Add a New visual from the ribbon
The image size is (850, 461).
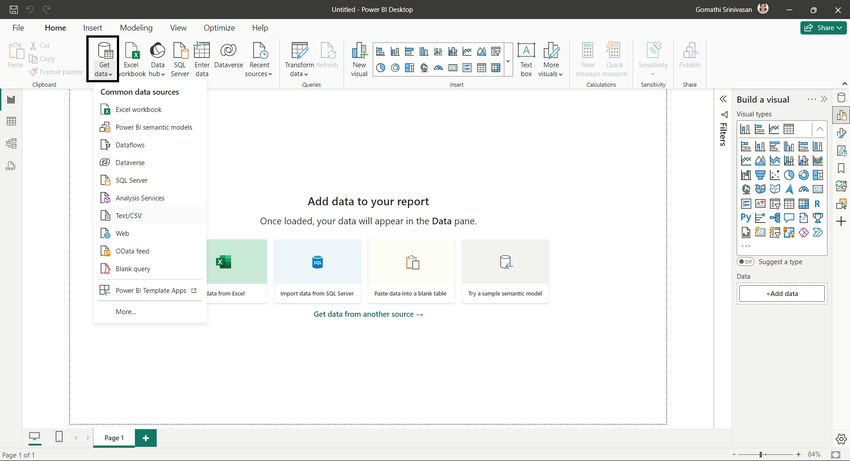359,59
